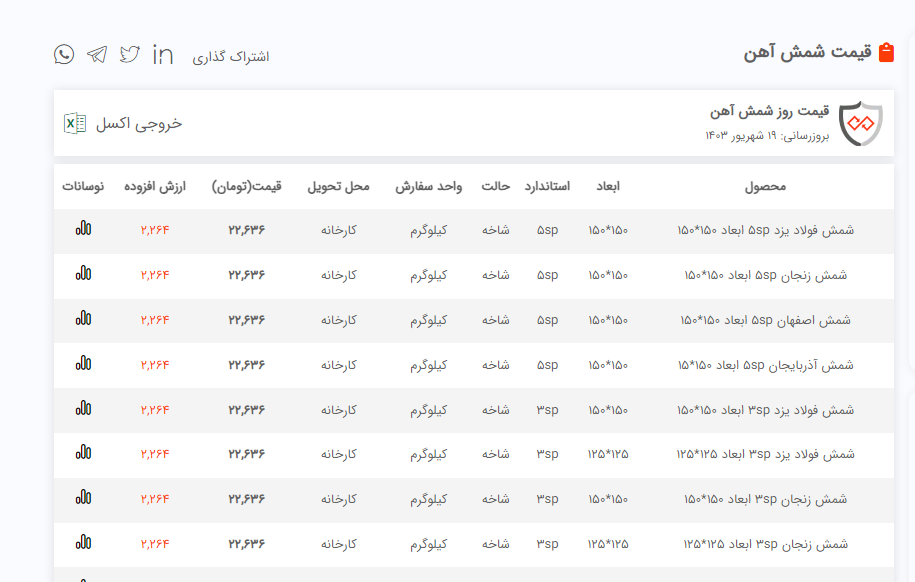Show chart for شمش فولاد یزد 5sp 150*150

(x=83, y=229)
